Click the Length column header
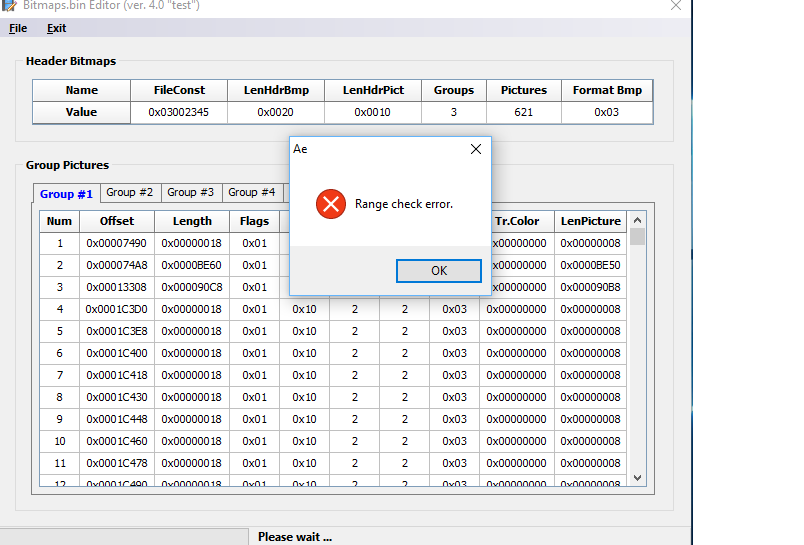Screen dimensions: 804x545 click(x=192, y=221)
